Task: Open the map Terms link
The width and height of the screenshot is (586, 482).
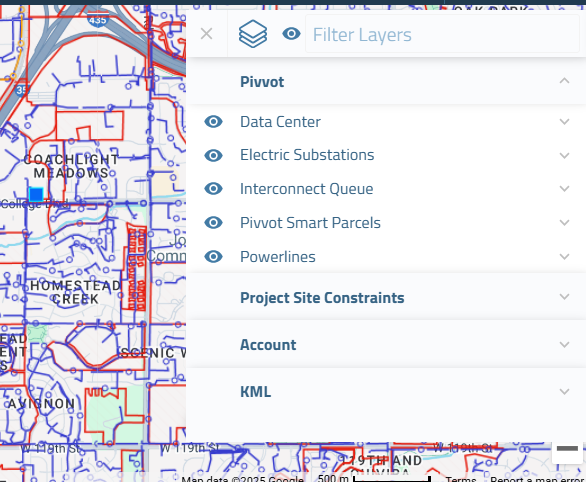Action: (461, 479)
